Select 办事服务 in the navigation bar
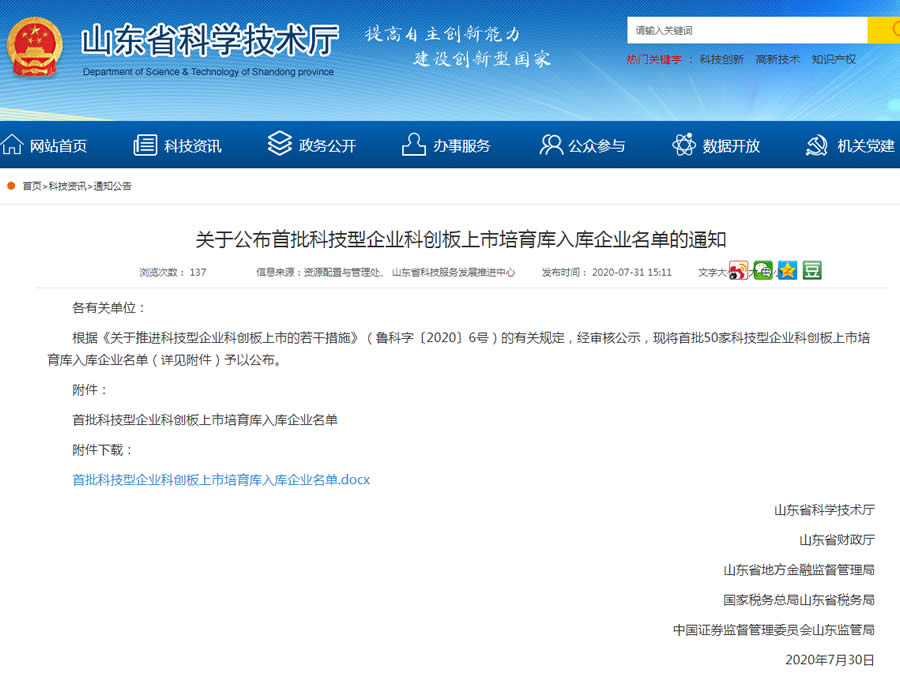 pyautogui.click(x=446, y=146)
